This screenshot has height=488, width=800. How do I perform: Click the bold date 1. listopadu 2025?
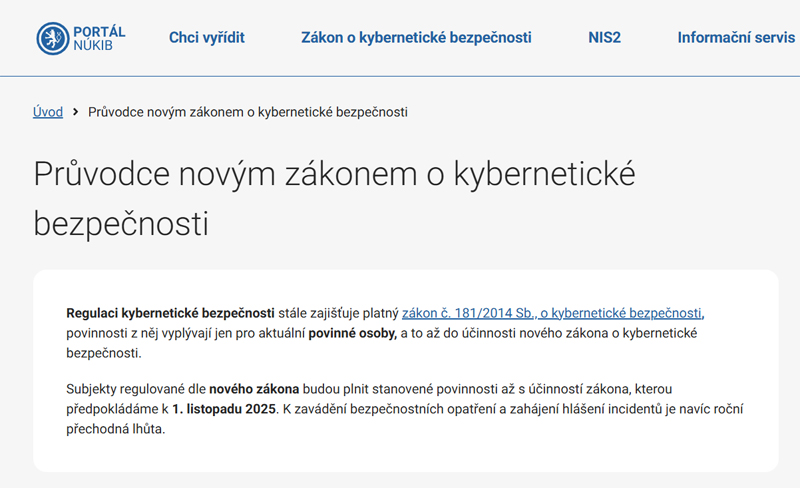tap(224, 409)
